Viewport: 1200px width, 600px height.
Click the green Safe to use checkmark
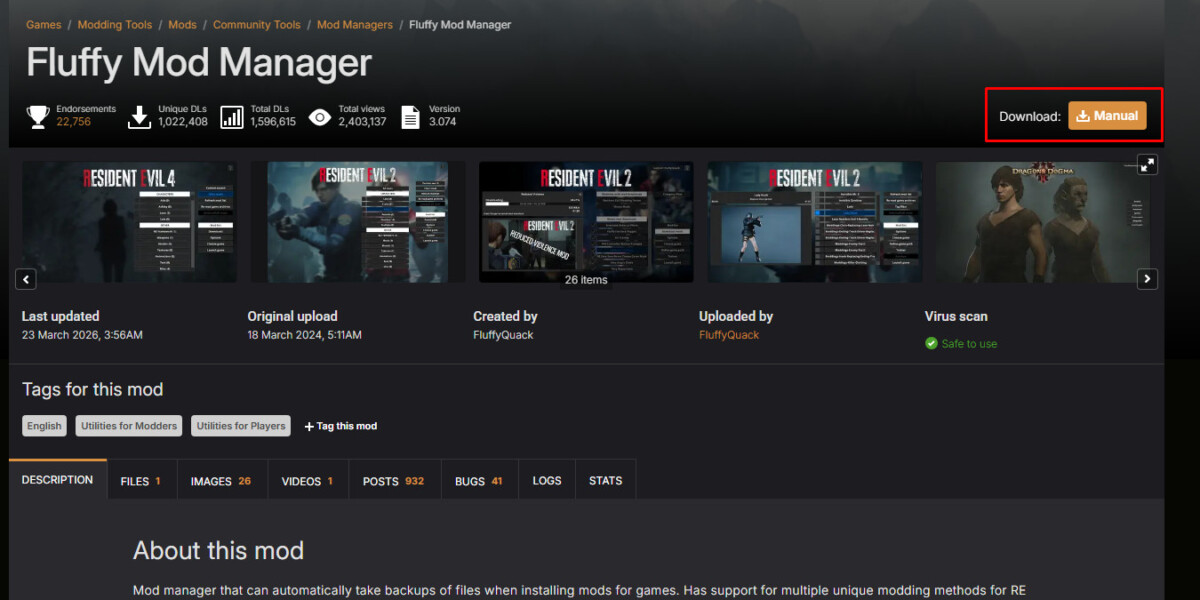tap(931, 343)
